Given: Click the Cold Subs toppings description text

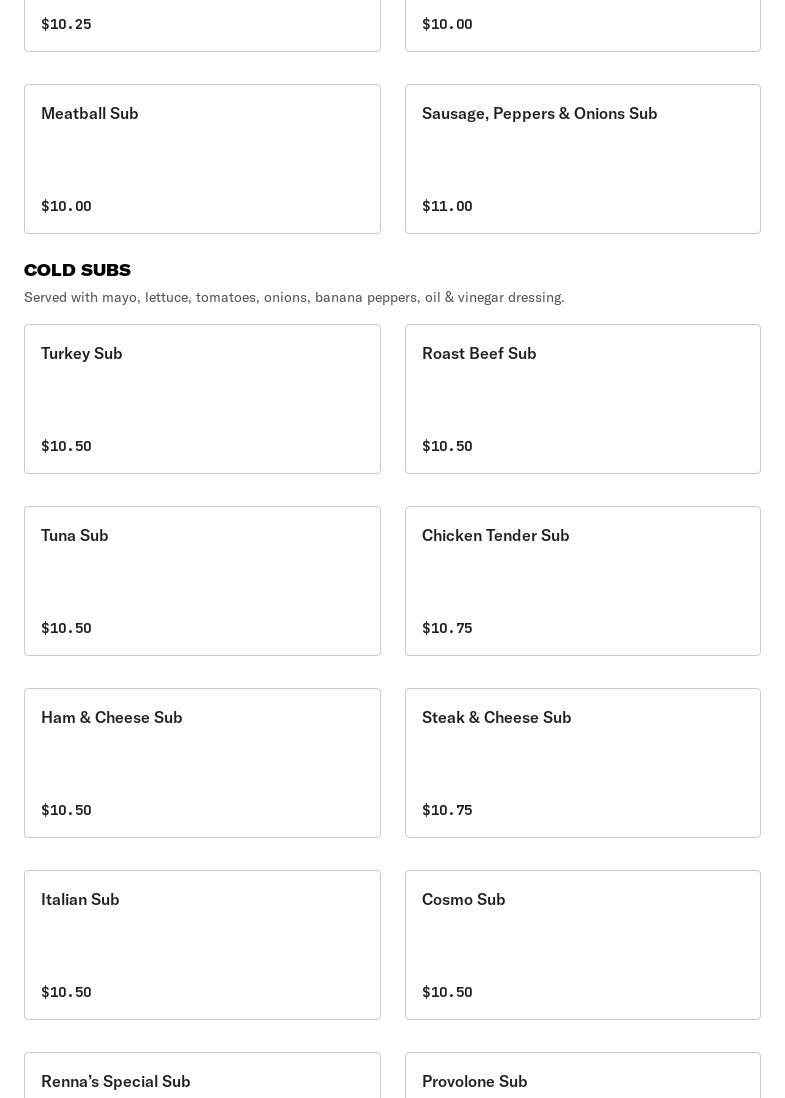Looking at the screenshot, I should [x=294, y=297].
